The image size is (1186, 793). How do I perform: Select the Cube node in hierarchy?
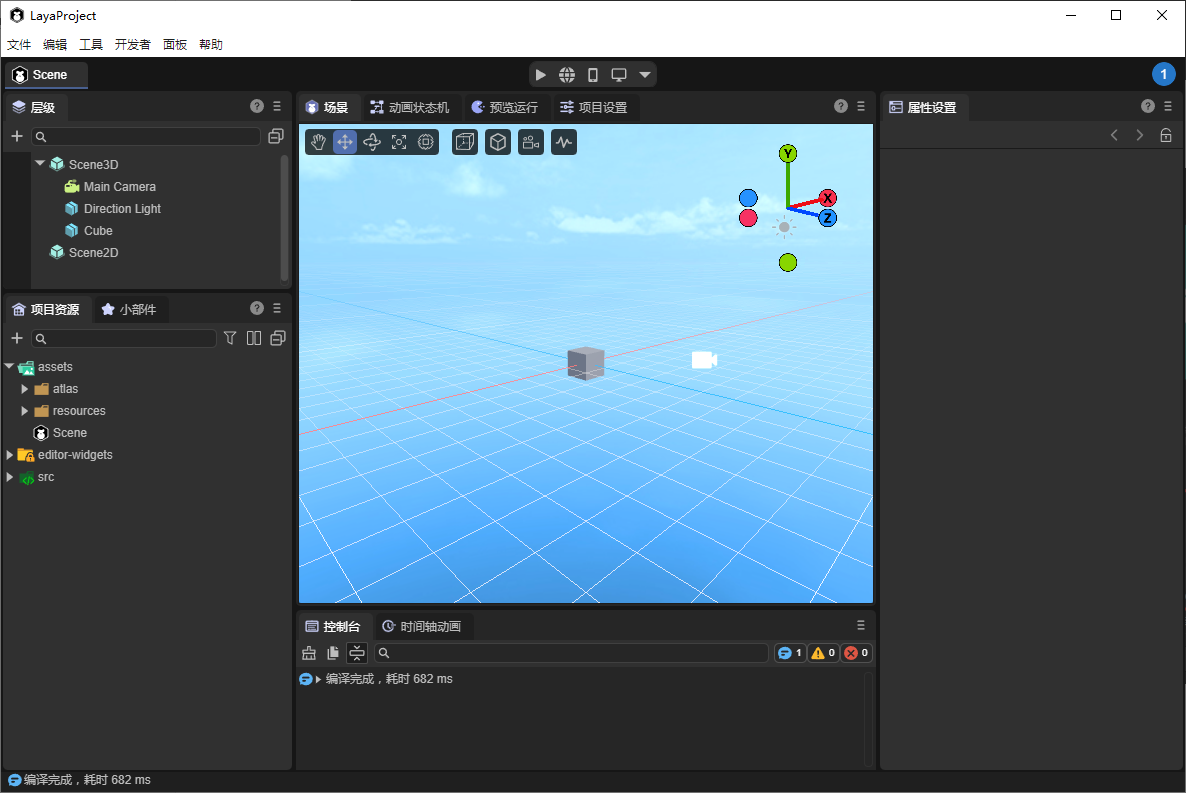(x=98, y=231)
